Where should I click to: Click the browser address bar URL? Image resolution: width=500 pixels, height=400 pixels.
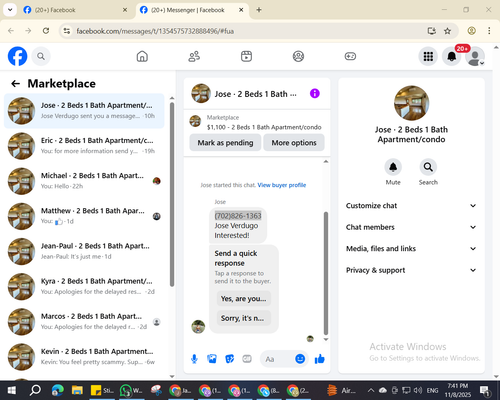[x=155, y=31]
